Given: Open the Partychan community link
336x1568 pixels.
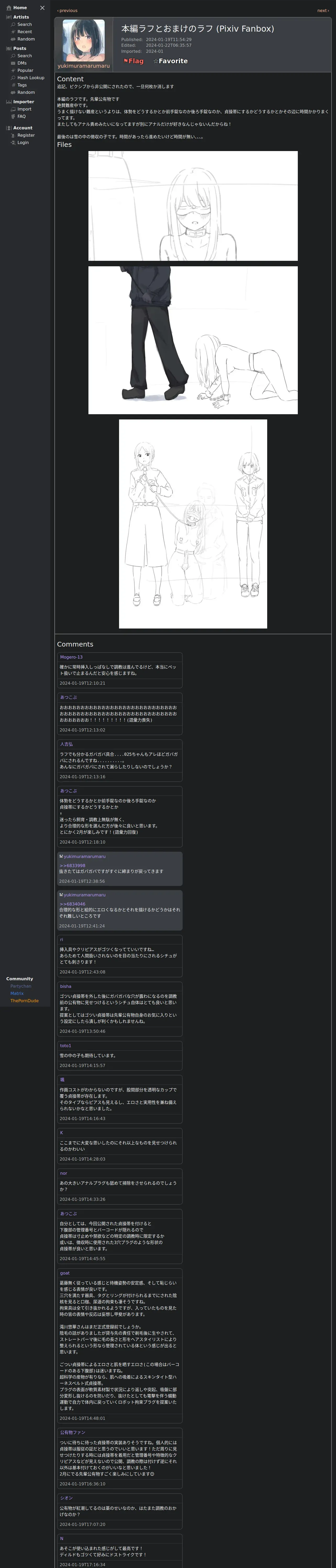Looking at the screenshot, I should click(x=21, y=985).
